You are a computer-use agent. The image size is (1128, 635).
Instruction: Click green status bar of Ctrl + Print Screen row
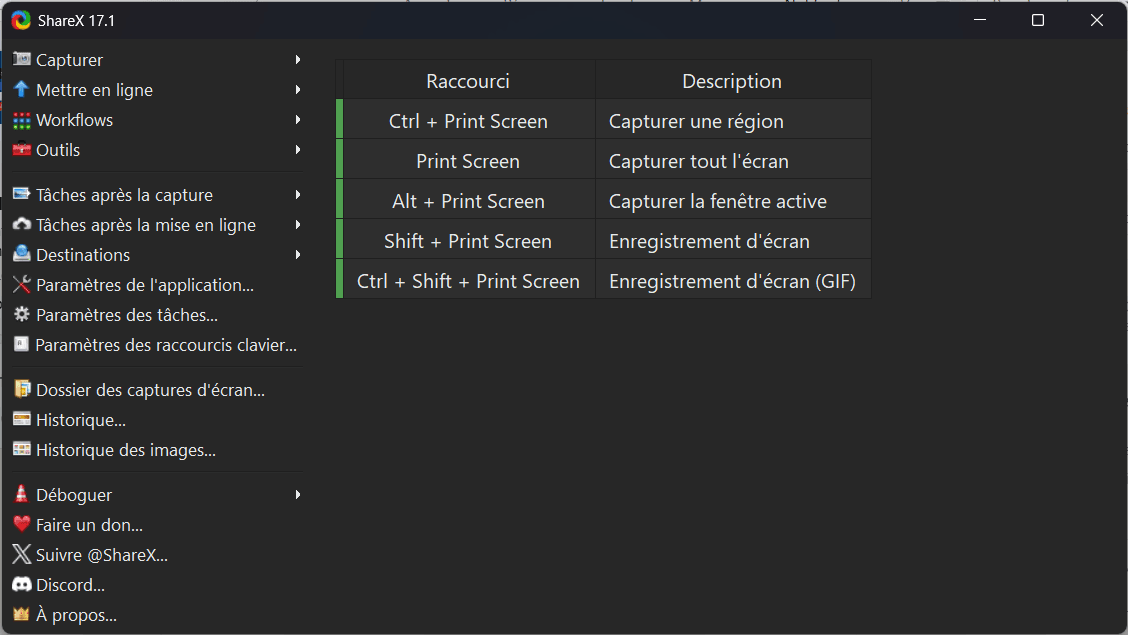340,119
